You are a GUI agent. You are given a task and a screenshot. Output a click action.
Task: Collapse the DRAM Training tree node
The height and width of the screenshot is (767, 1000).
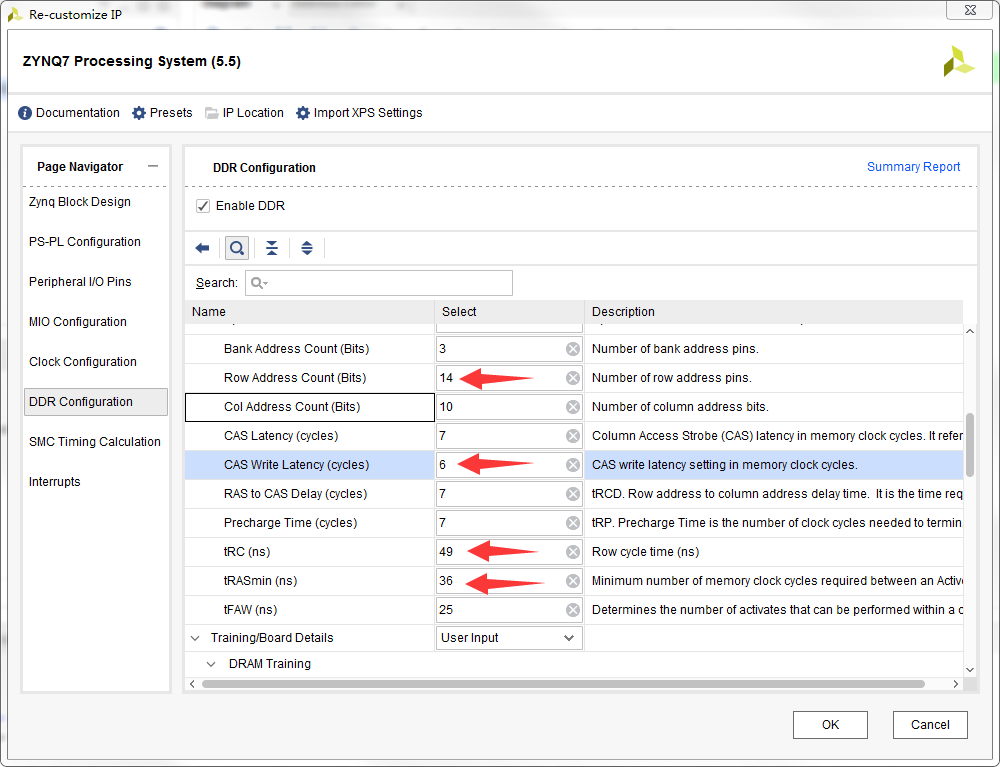[x=211, y=664]
